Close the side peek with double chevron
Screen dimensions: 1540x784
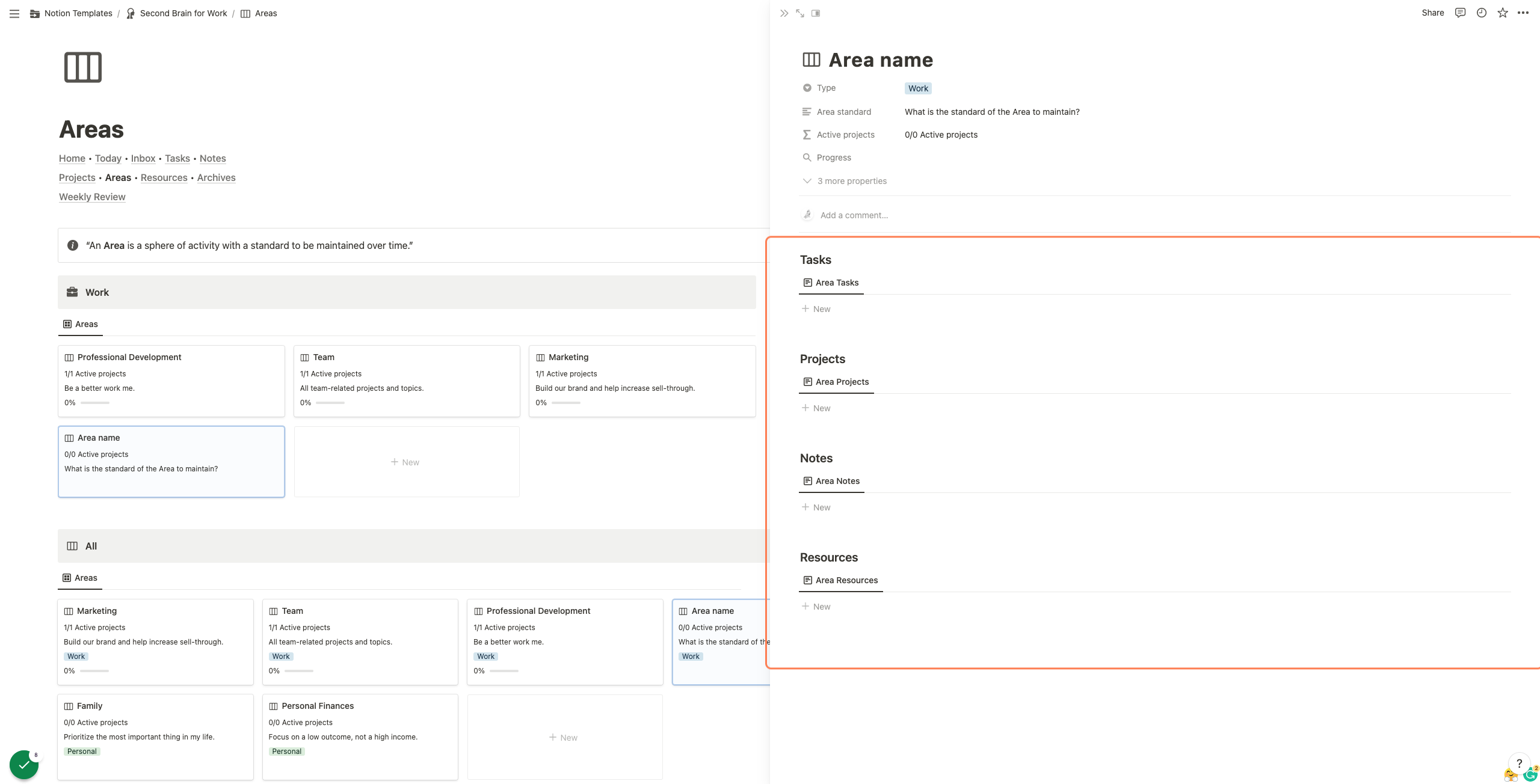pos(784,13)
